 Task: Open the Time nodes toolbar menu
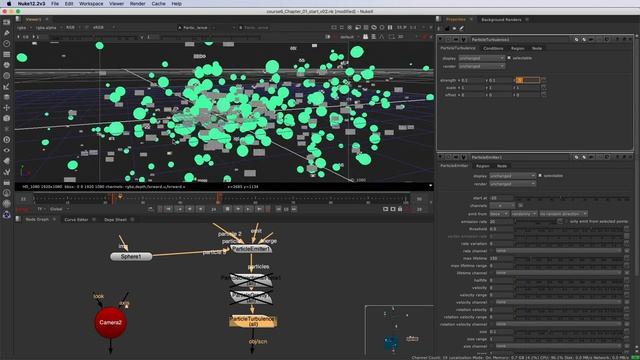coord(7,44)
